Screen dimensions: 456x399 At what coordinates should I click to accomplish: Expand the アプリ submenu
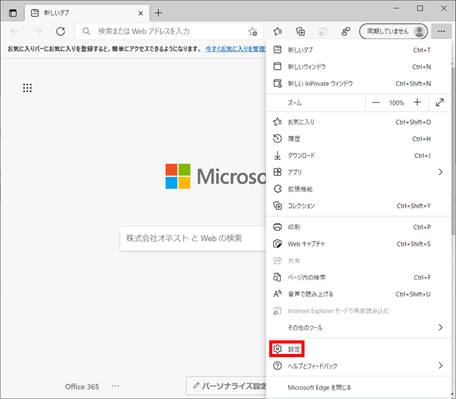pos(359,172)
